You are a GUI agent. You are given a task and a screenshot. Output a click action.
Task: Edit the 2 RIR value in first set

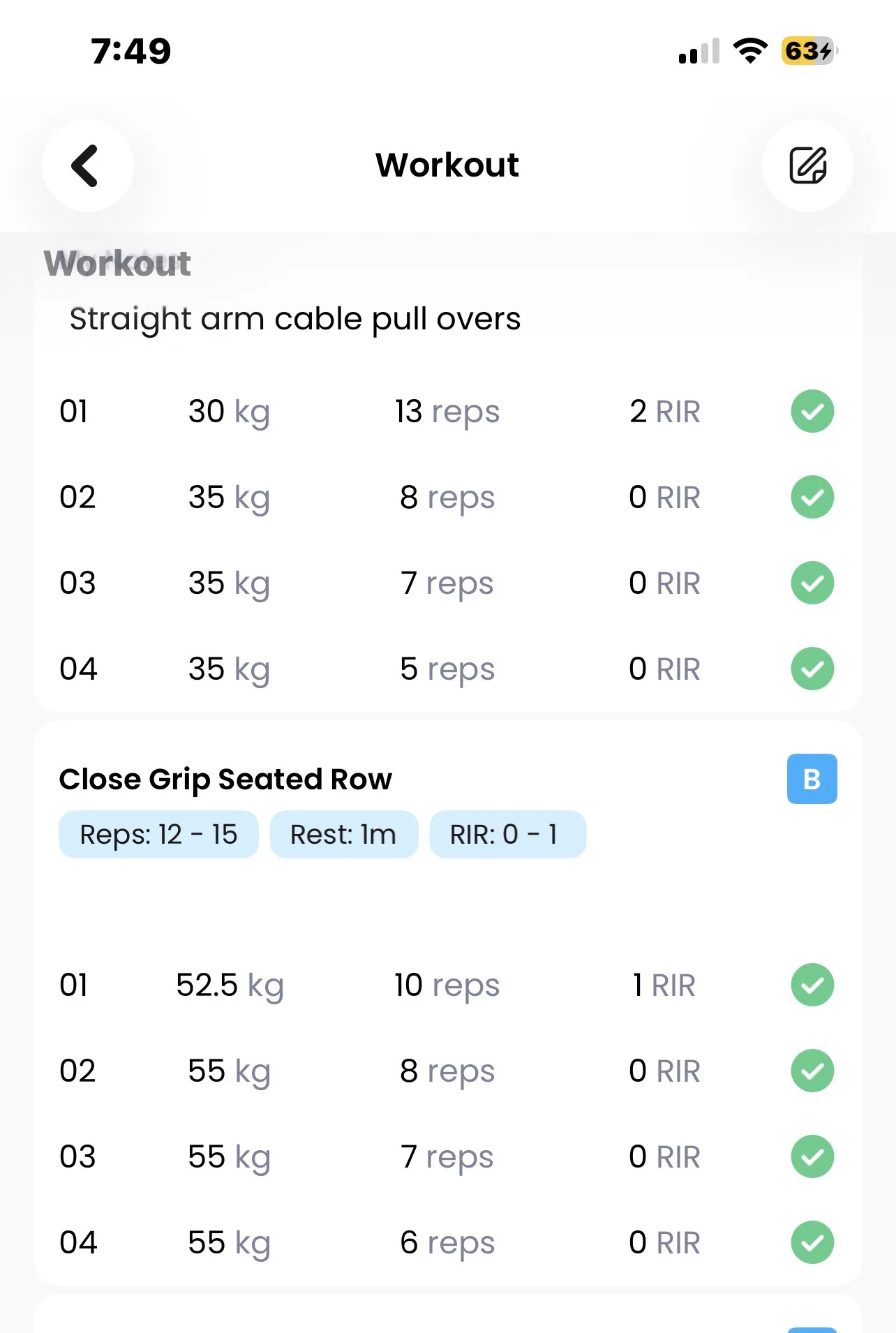(x=664, y=412)
